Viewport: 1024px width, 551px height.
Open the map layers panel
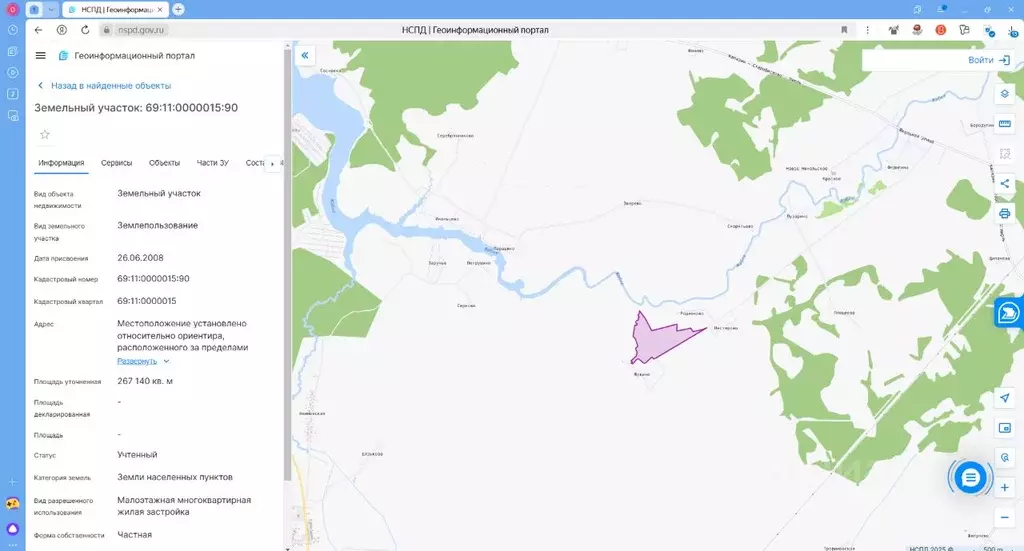pos(1005,93)
